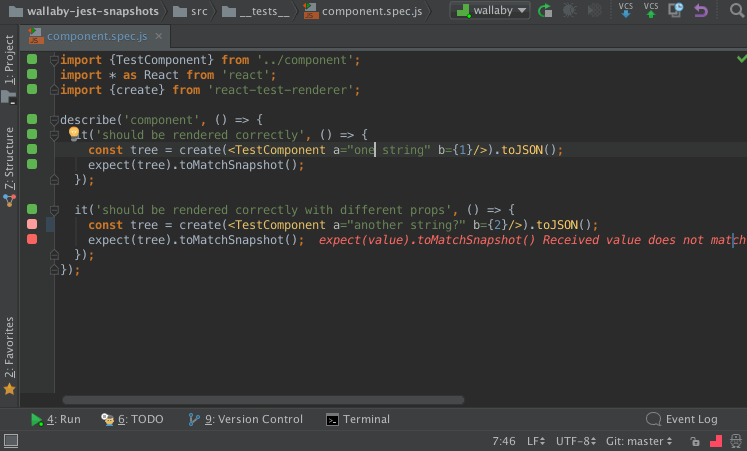Image resolution: width=747 pixels, height=451 pixels.
Task: Open the Git: master branch selector
Action: (x=638, y=441)
